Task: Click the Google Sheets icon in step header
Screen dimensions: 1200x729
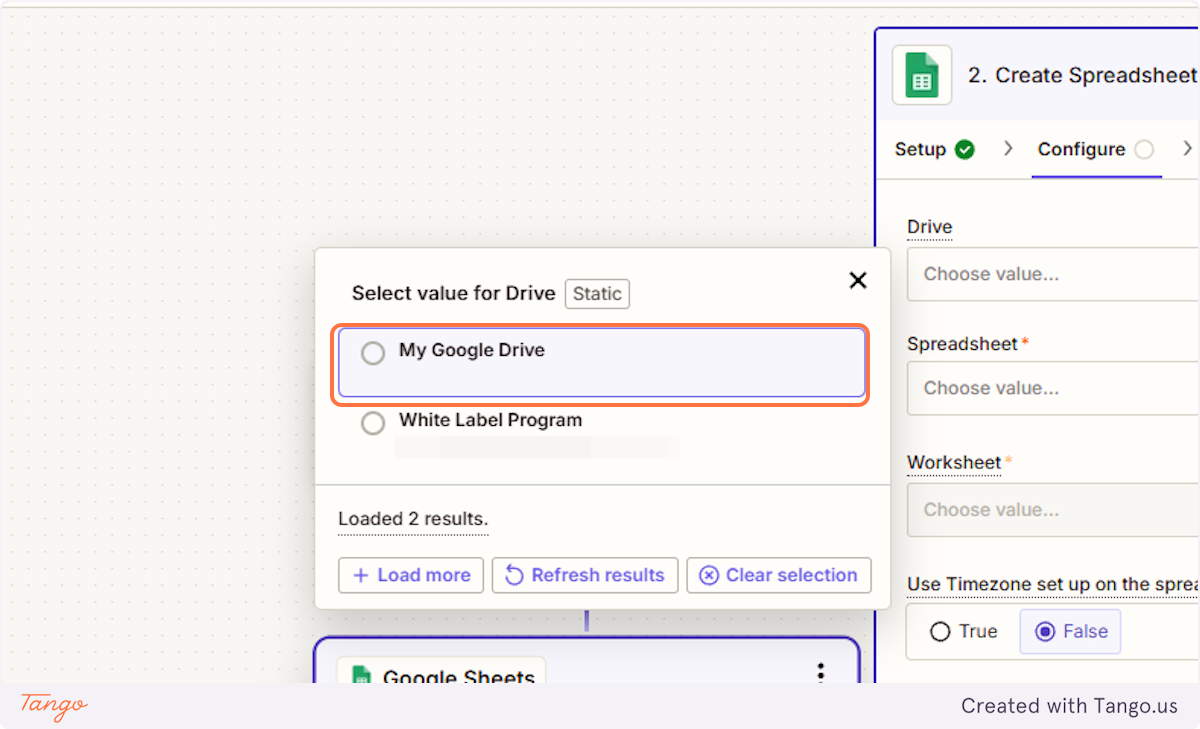Action: [922, 75]
